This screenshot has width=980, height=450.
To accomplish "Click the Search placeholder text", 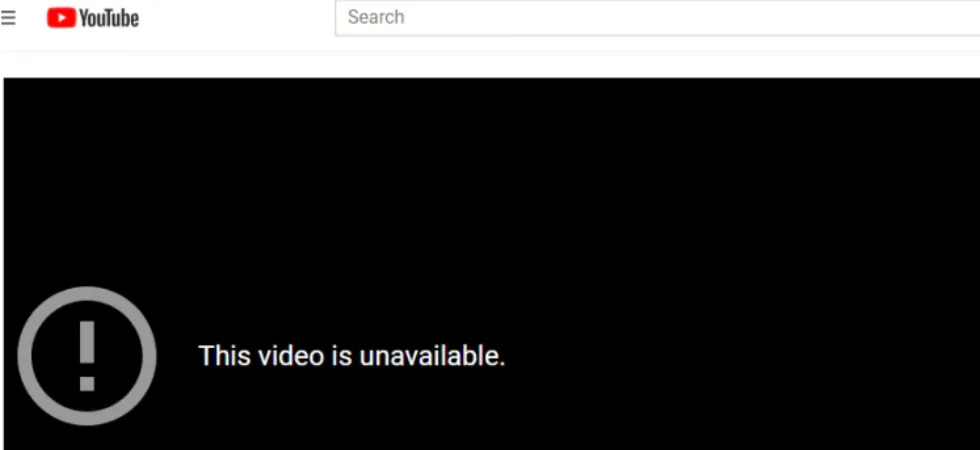I will (x=376, y=17).
